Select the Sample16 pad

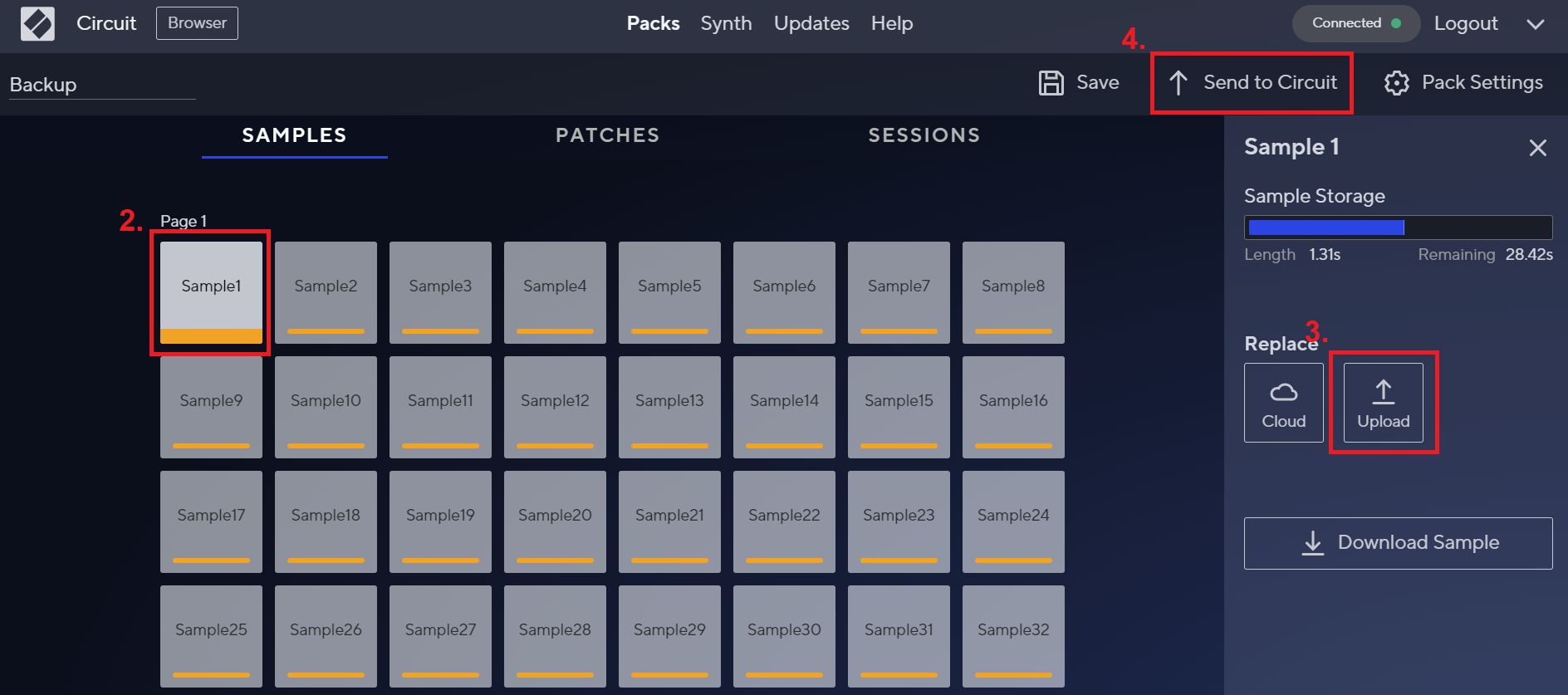(x=1013, y=407)
